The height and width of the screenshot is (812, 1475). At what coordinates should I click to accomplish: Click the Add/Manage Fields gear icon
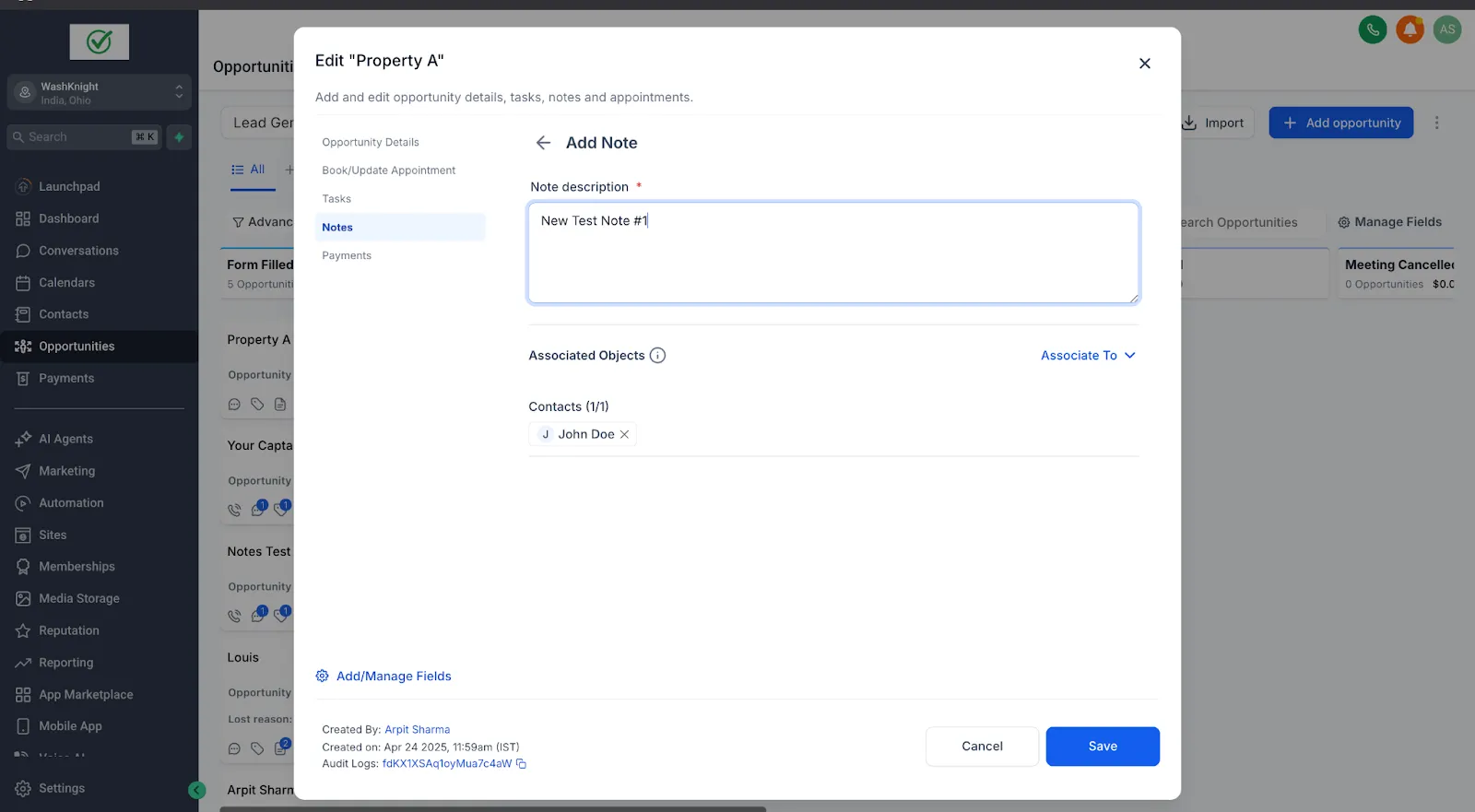point(322,677)
